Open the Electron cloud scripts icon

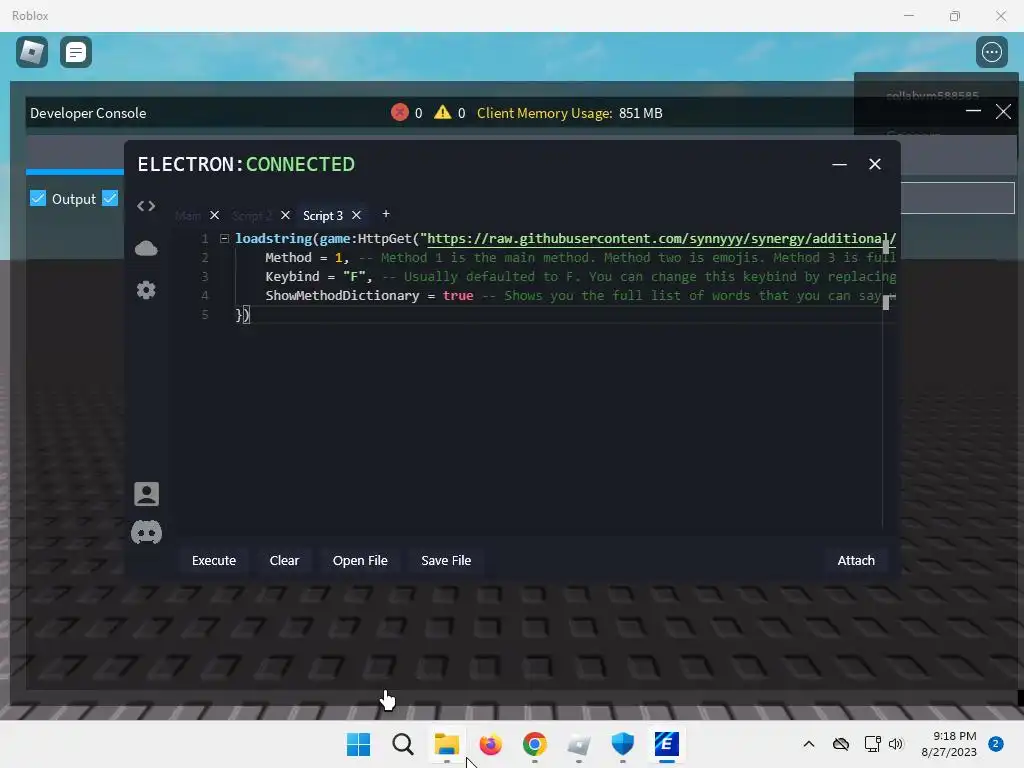point(146,248)
